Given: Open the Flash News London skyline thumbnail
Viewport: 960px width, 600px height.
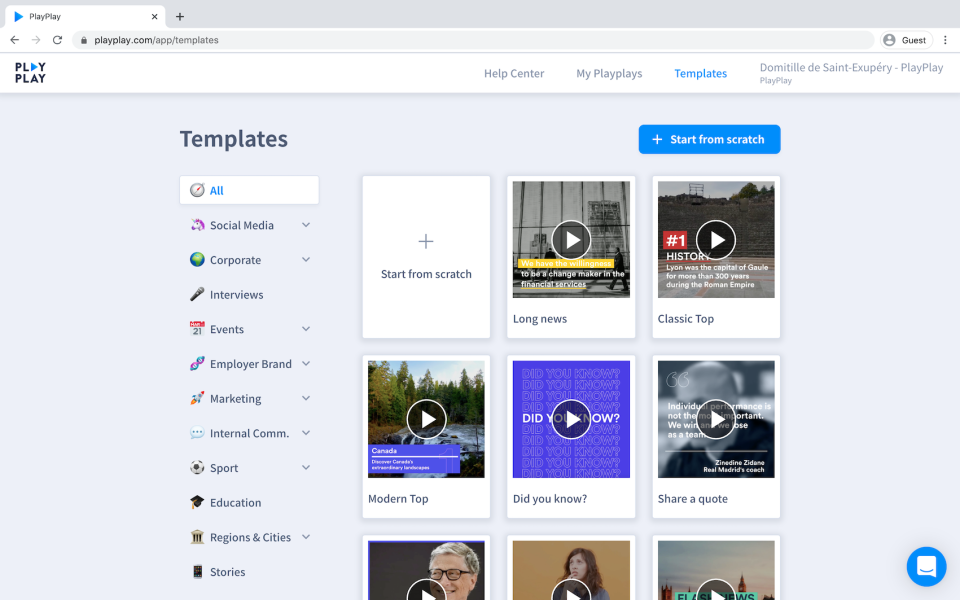Looking at the screenshot, I should pos(716,571).
